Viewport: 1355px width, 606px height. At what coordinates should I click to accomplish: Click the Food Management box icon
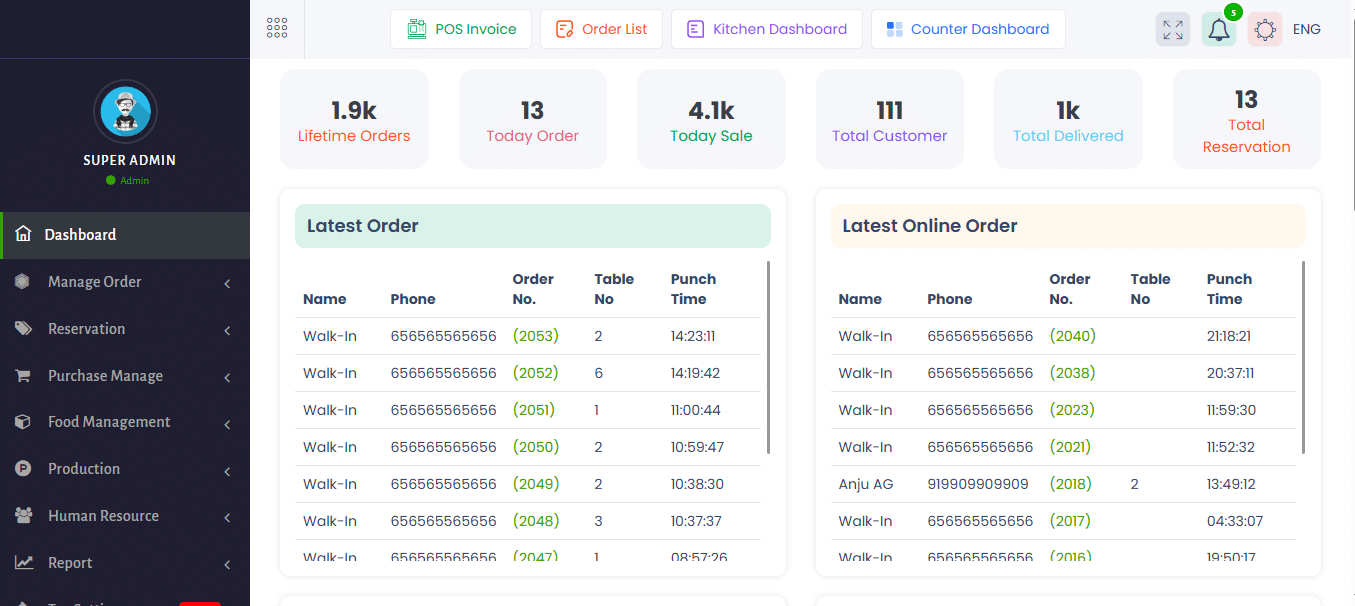point(22,422)
